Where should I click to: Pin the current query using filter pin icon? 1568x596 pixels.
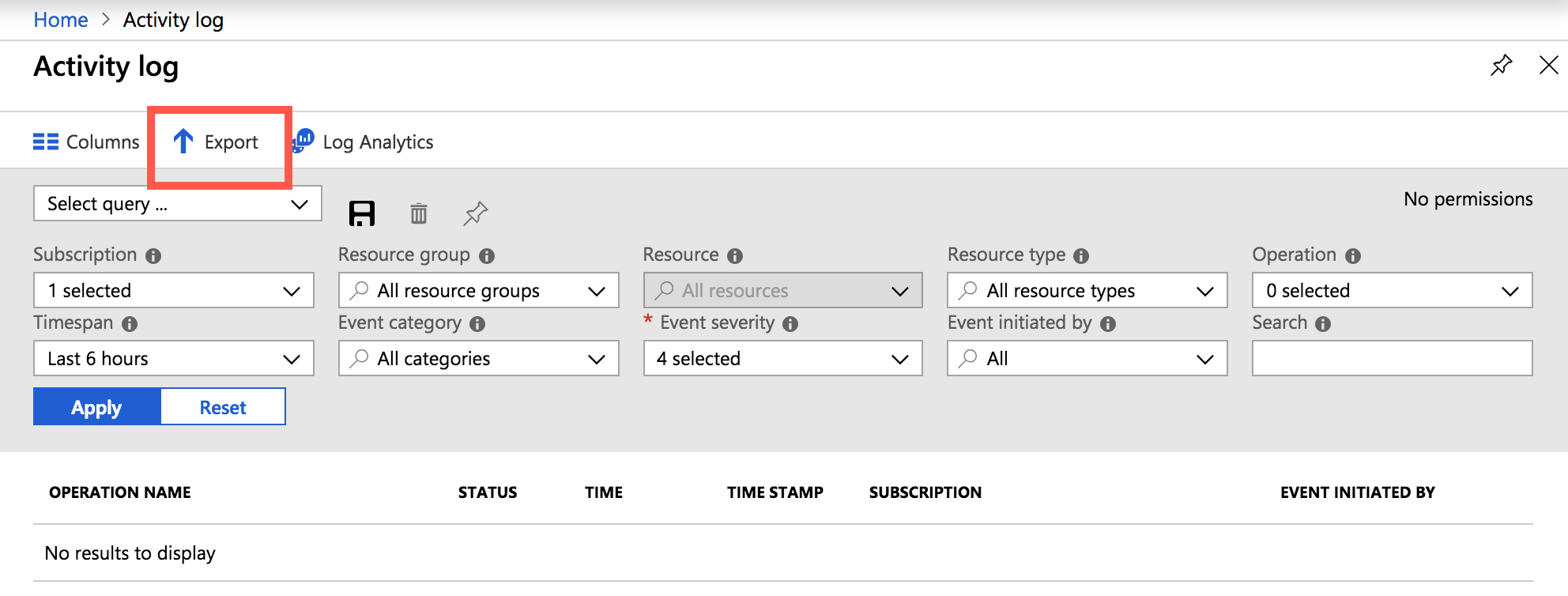[475, 213]
